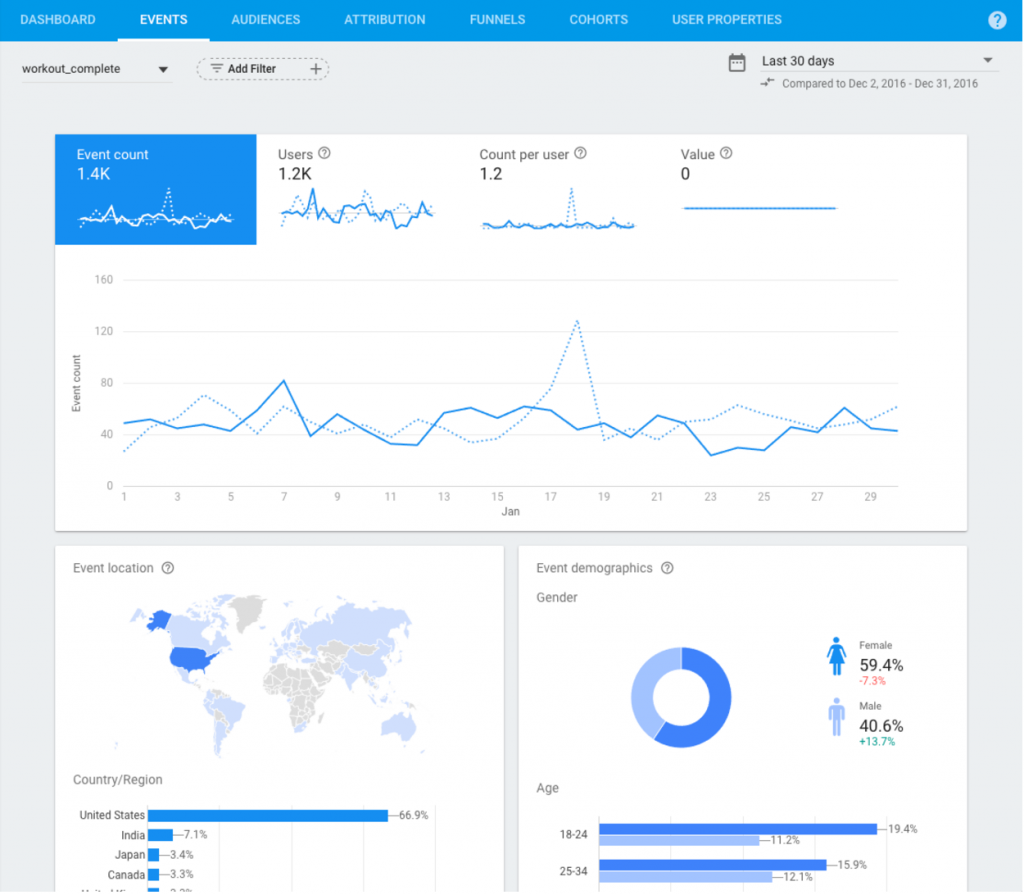Click the help question mark icon in header
1024x895 pixels.
tap(997, 20)
